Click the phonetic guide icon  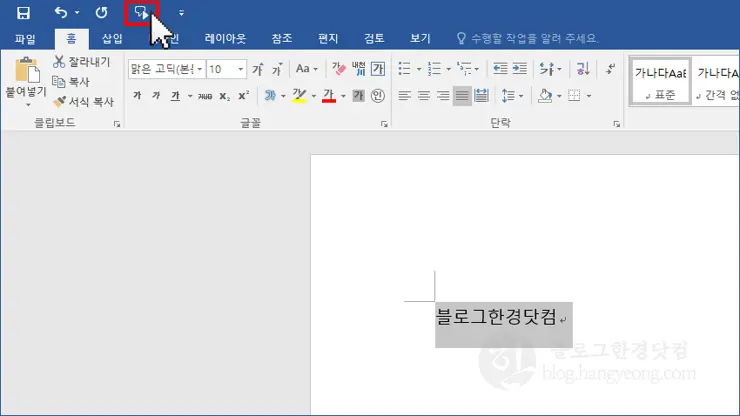click(358, 69)
